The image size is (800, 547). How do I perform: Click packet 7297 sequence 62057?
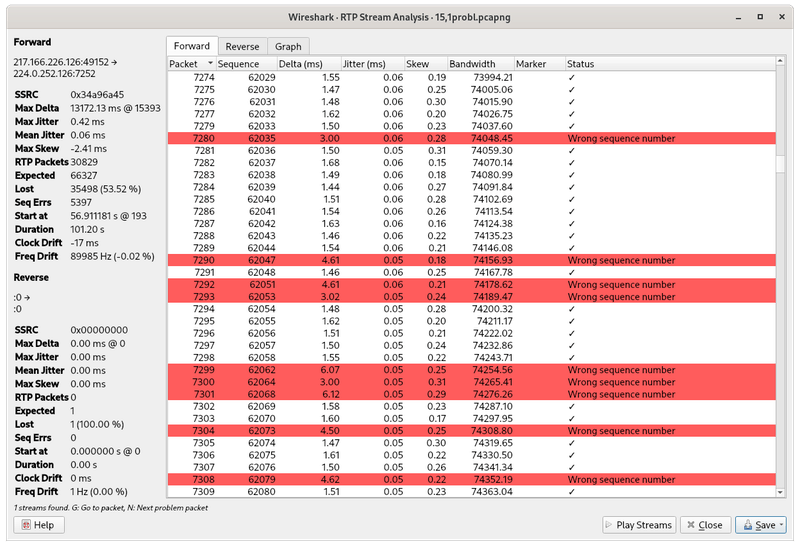click(x=261, y=345)
